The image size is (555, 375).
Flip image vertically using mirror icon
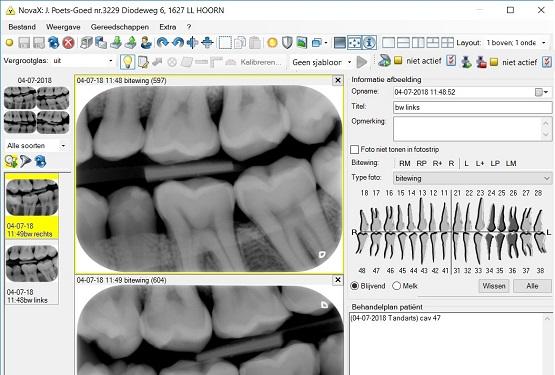207,43
